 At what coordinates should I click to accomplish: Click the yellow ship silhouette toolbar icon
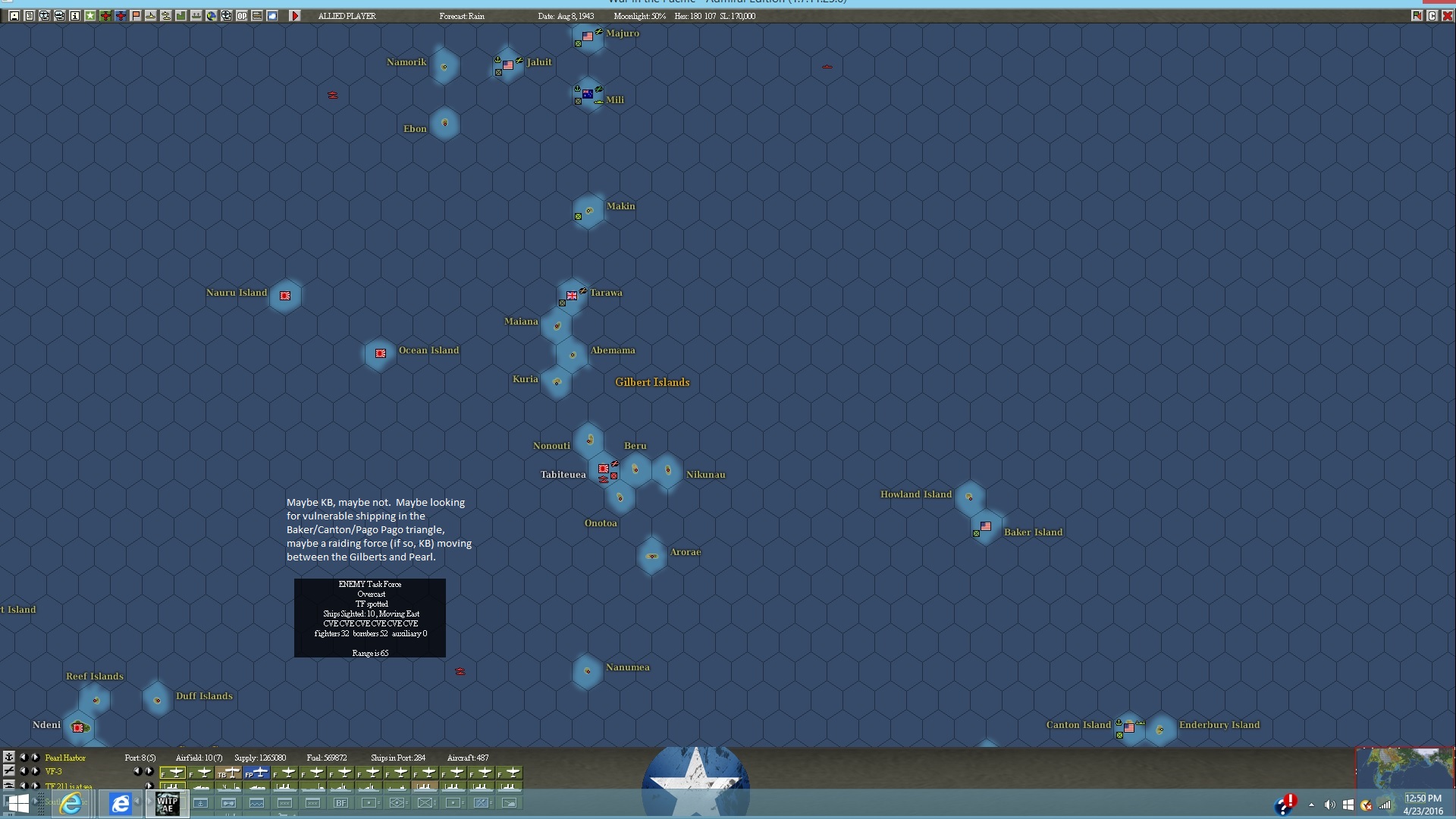(x=151, y=15)
